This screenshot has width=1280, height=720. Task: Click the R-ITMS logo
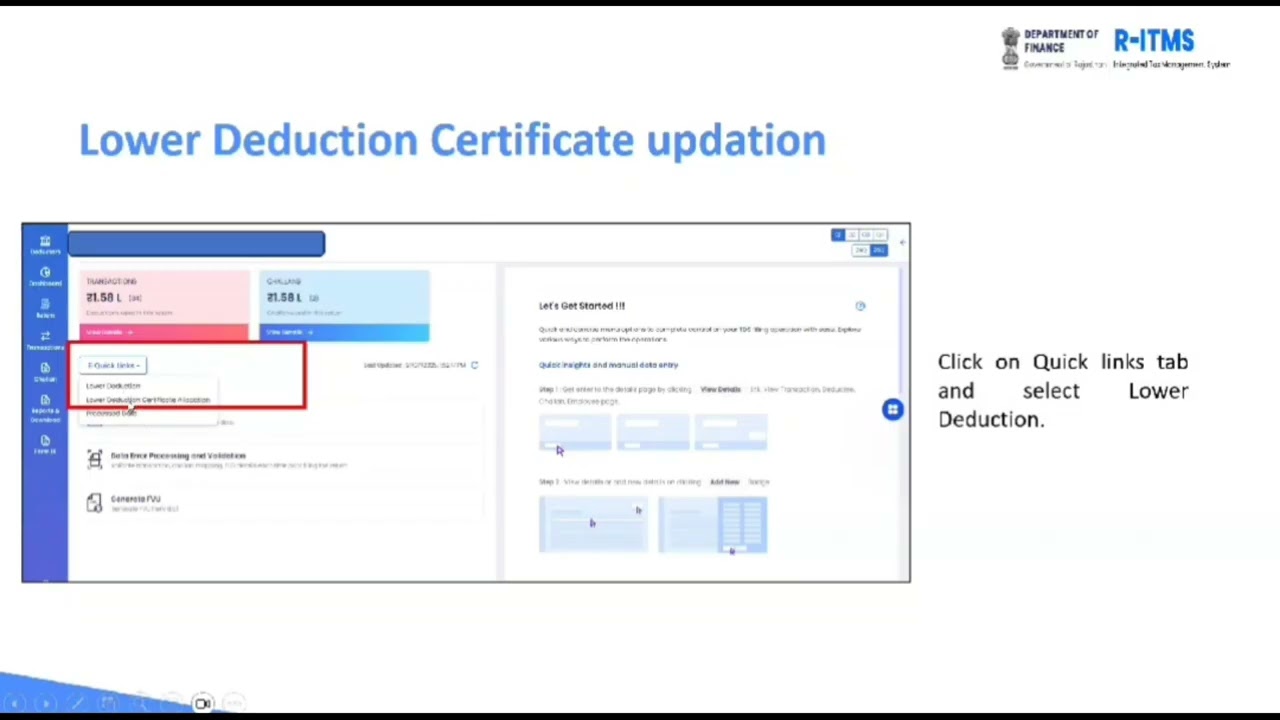(x=1154, y=41)
